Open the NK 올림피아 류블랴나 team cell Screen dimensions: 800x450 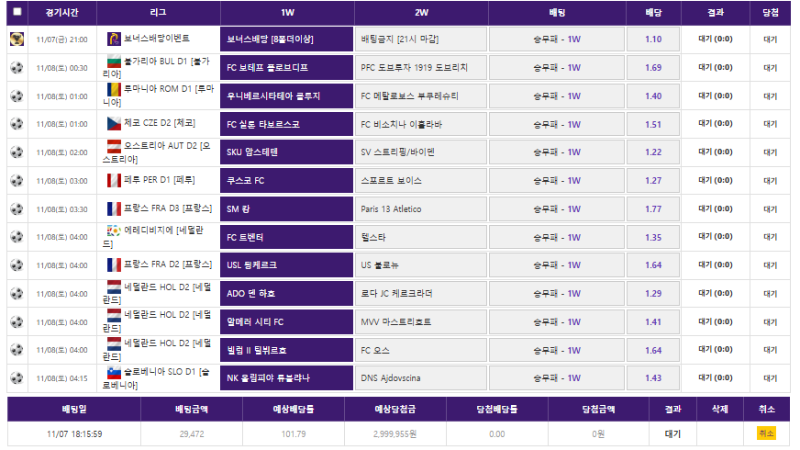pyautogui.click(x=286, y=378)
